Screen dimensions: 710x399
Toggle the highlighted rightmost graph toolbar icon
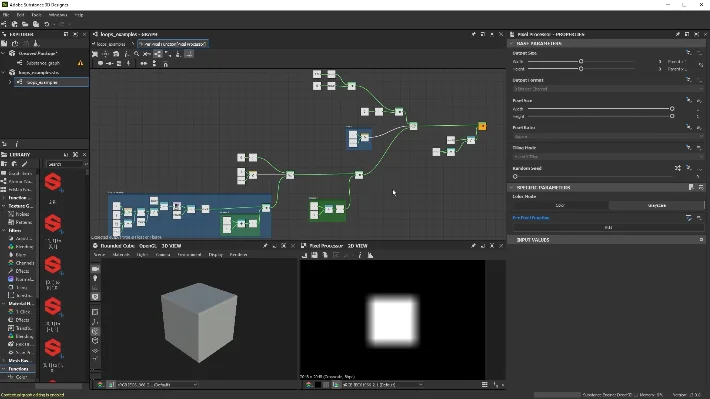(x=189, y=54)
